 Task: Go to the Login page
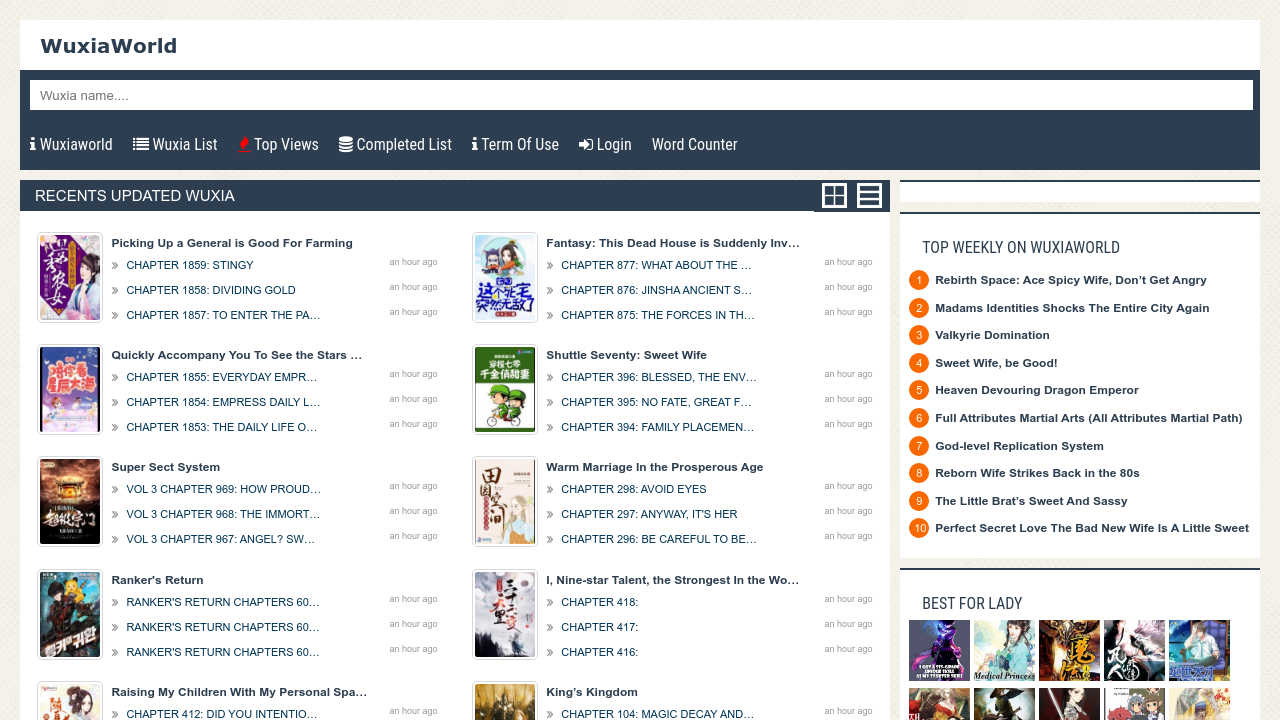pyautogui.click(x=605, y=144)
